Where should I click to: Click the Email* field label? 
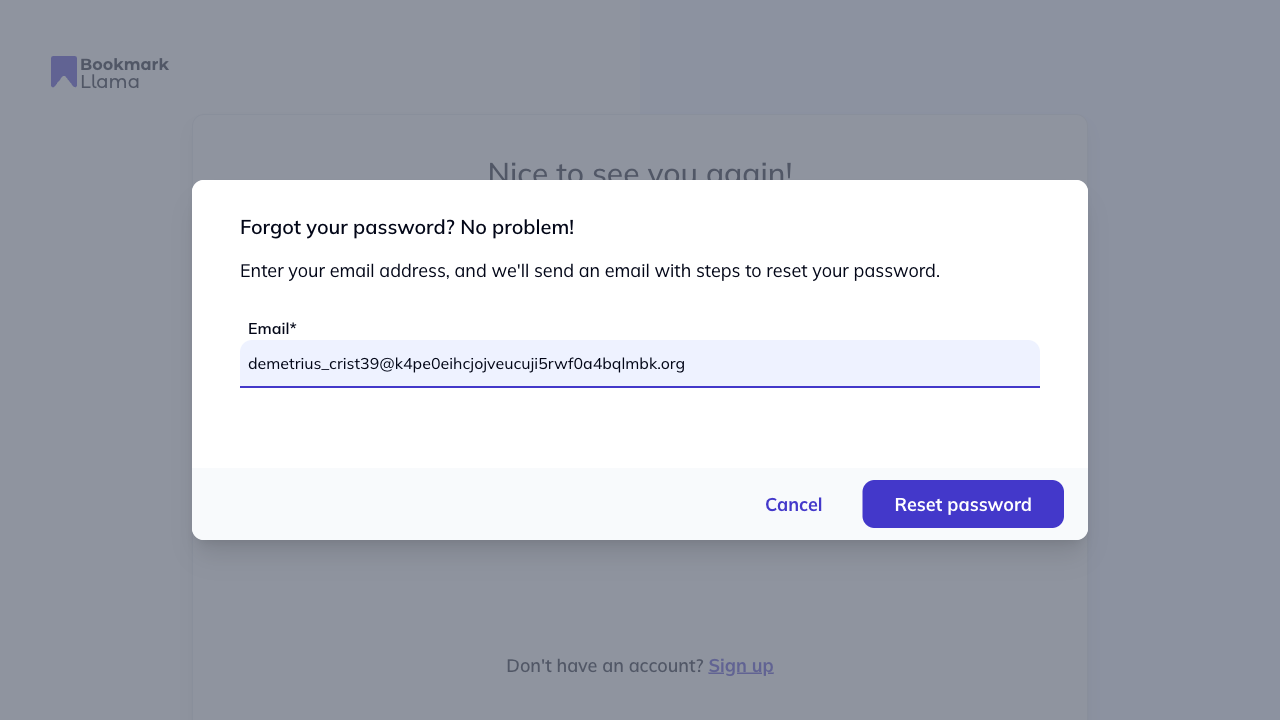pyautogui.click(x=271, y=328)
